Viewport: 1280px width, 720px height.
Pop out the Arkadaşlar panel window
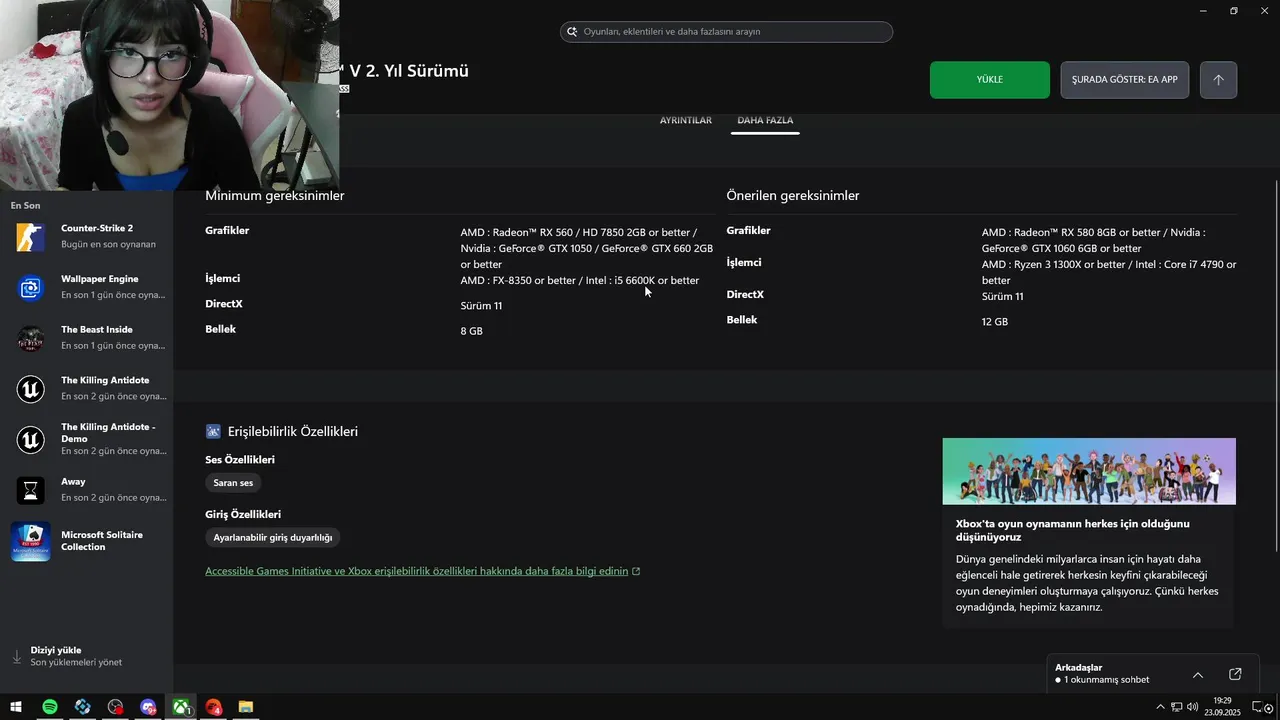[x=1235, y=674]
